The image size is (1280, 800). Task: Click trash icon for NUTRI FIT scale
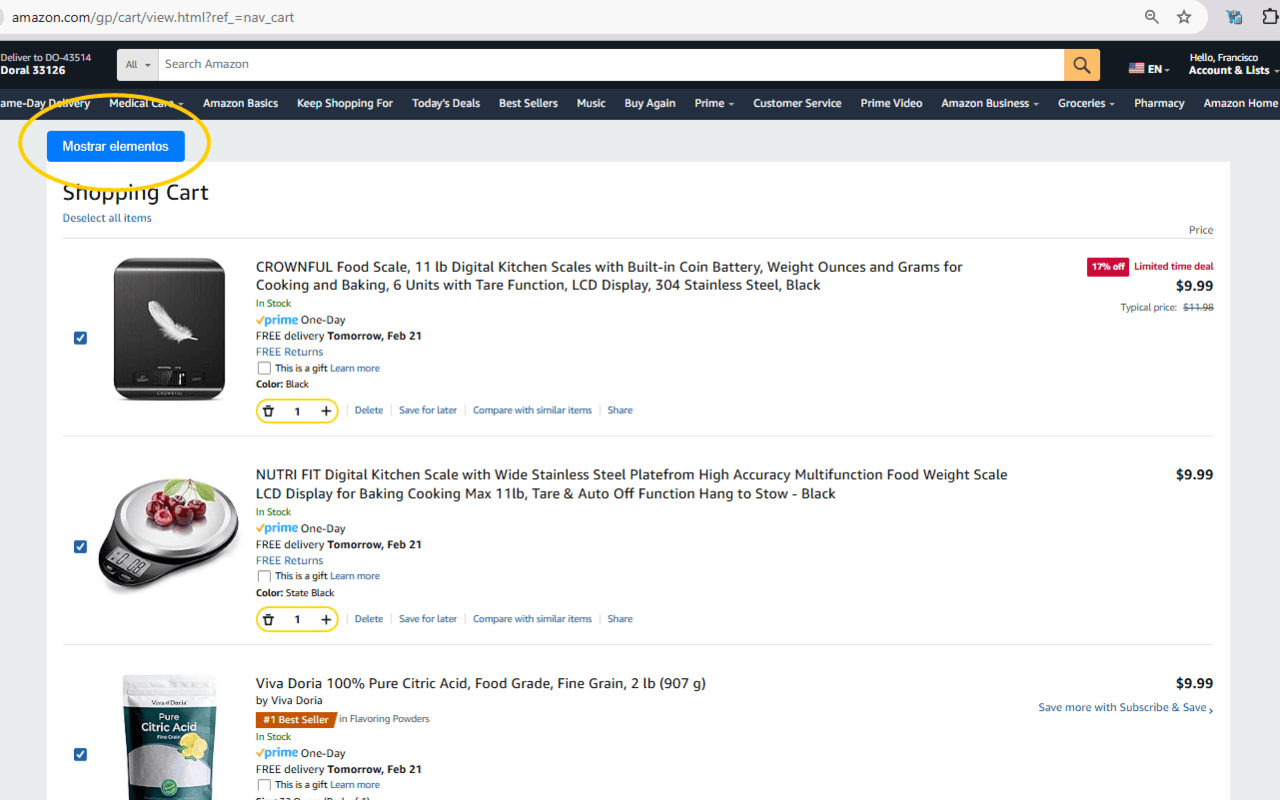[268, 620]
